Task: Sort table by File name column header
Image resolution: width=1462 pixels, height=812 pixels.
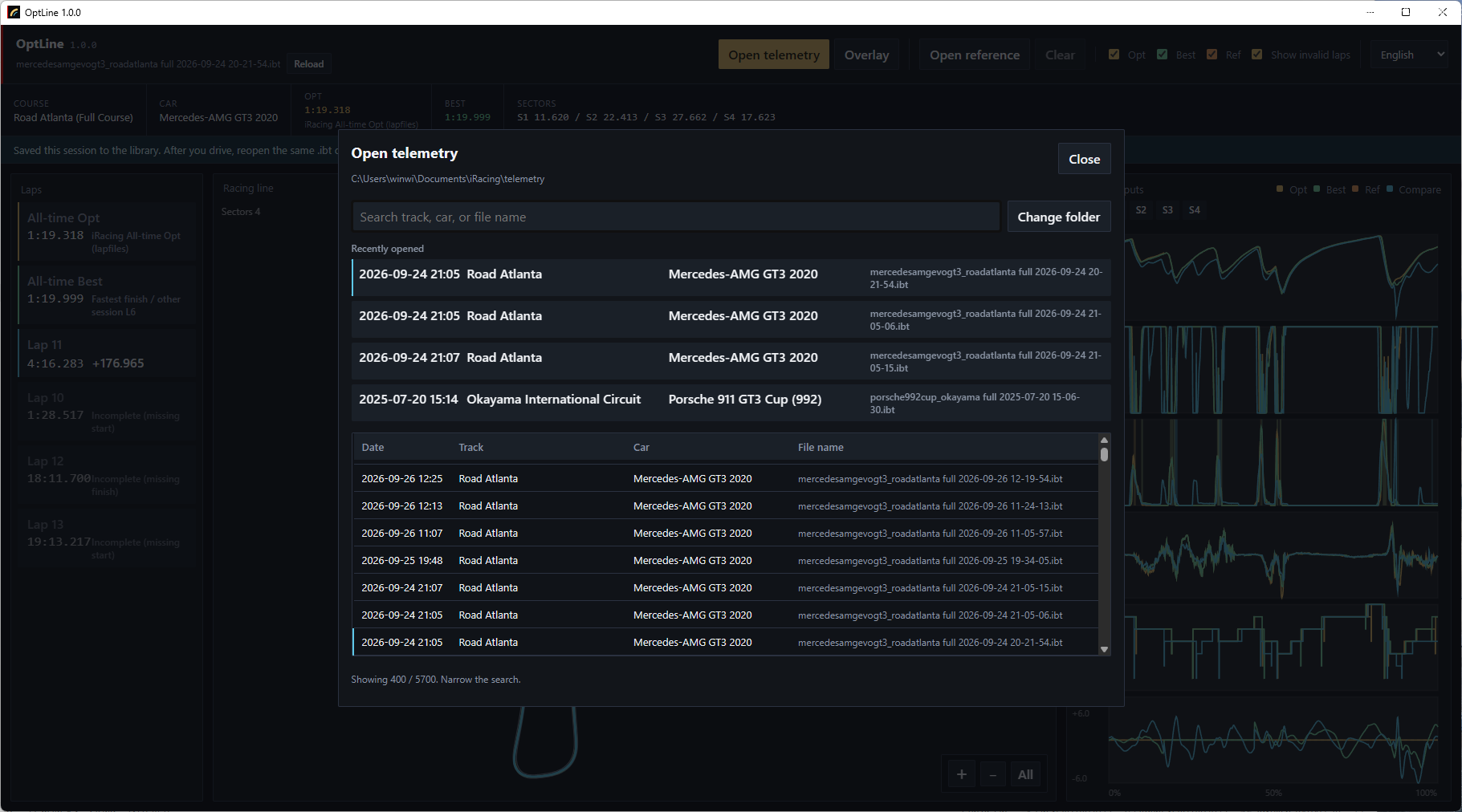Action: click(821, 447)
